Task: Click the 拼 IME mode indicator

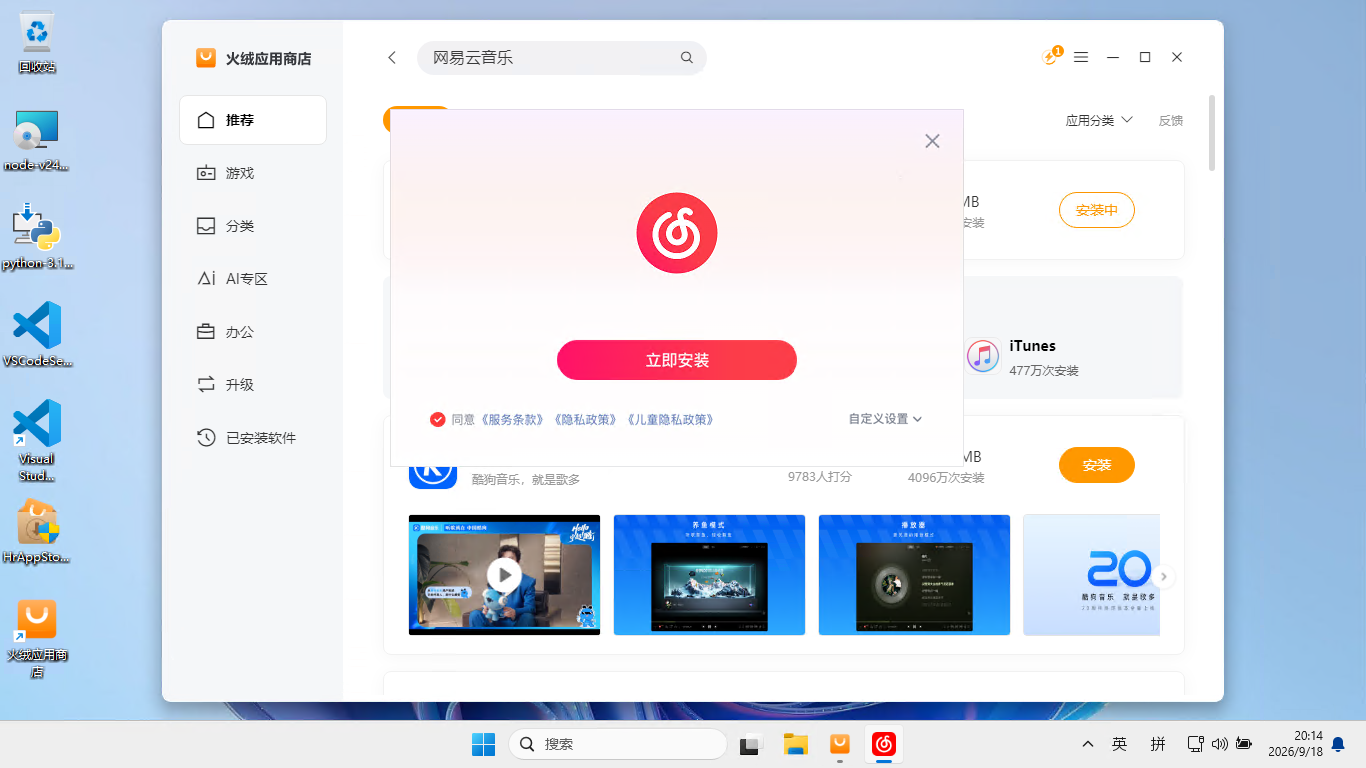Action: [1158, 744]
